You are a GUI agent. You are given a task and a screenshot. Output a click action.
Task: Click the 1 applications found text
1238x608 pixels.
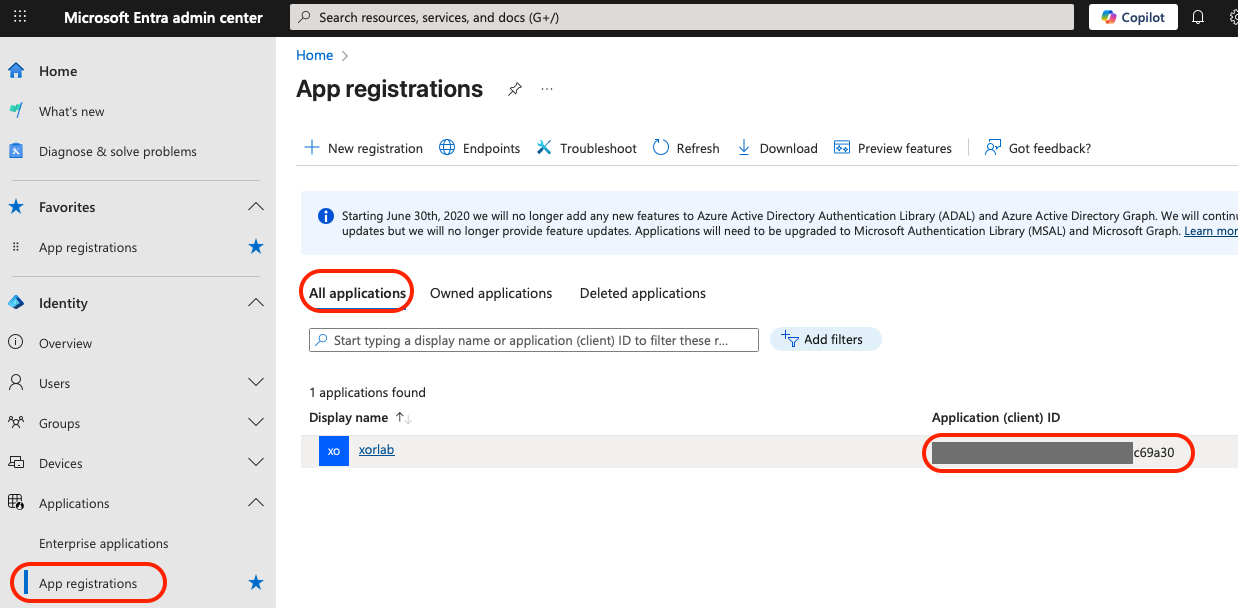tap(367, 392)
